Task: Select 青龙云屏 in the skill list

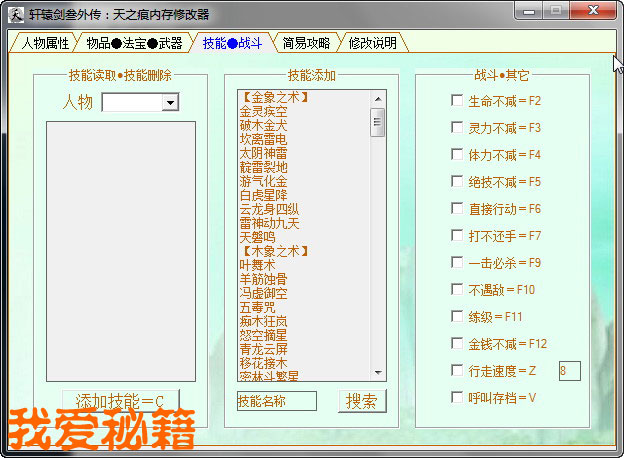Action: (x=263, y=350)
